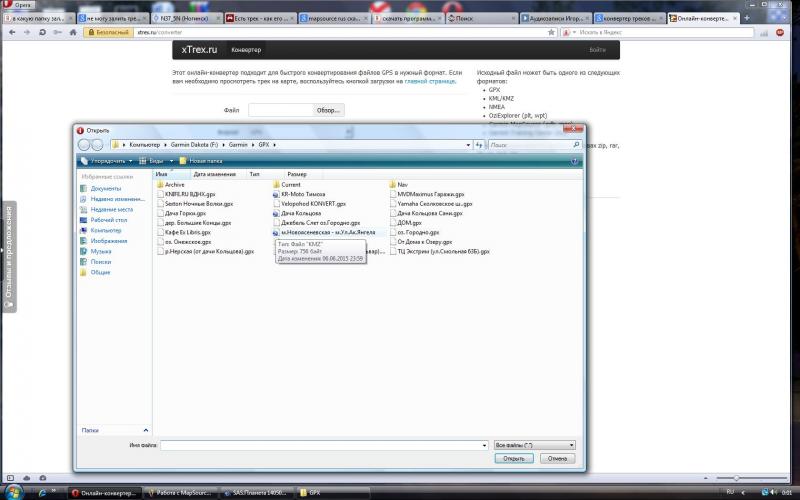Click the Имя файла text field
Viewport: 800px width, 500px height.
pos(322,444)
